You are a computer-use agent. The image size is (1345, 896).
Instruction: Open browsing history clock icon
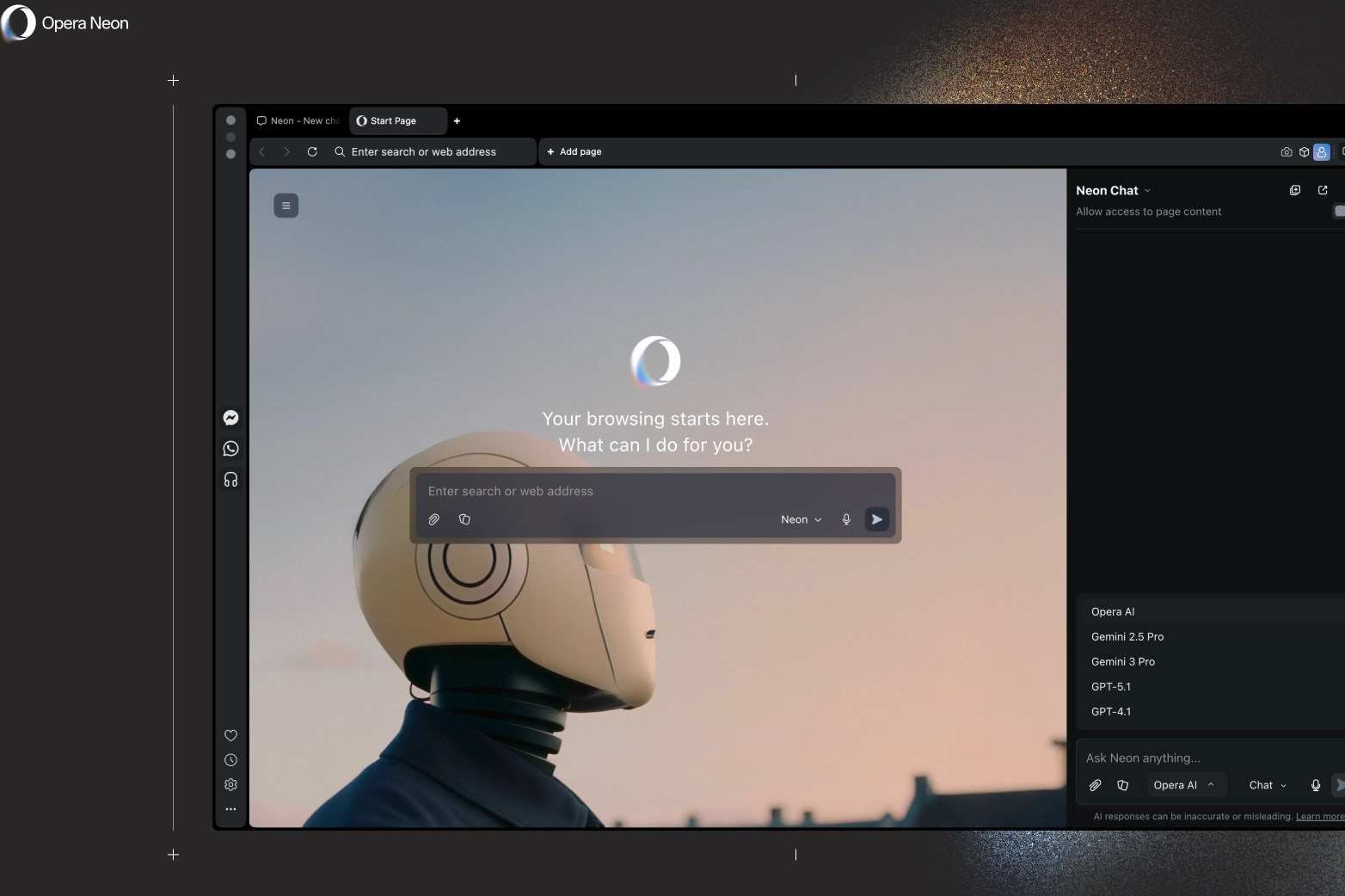tap(230, 760)
